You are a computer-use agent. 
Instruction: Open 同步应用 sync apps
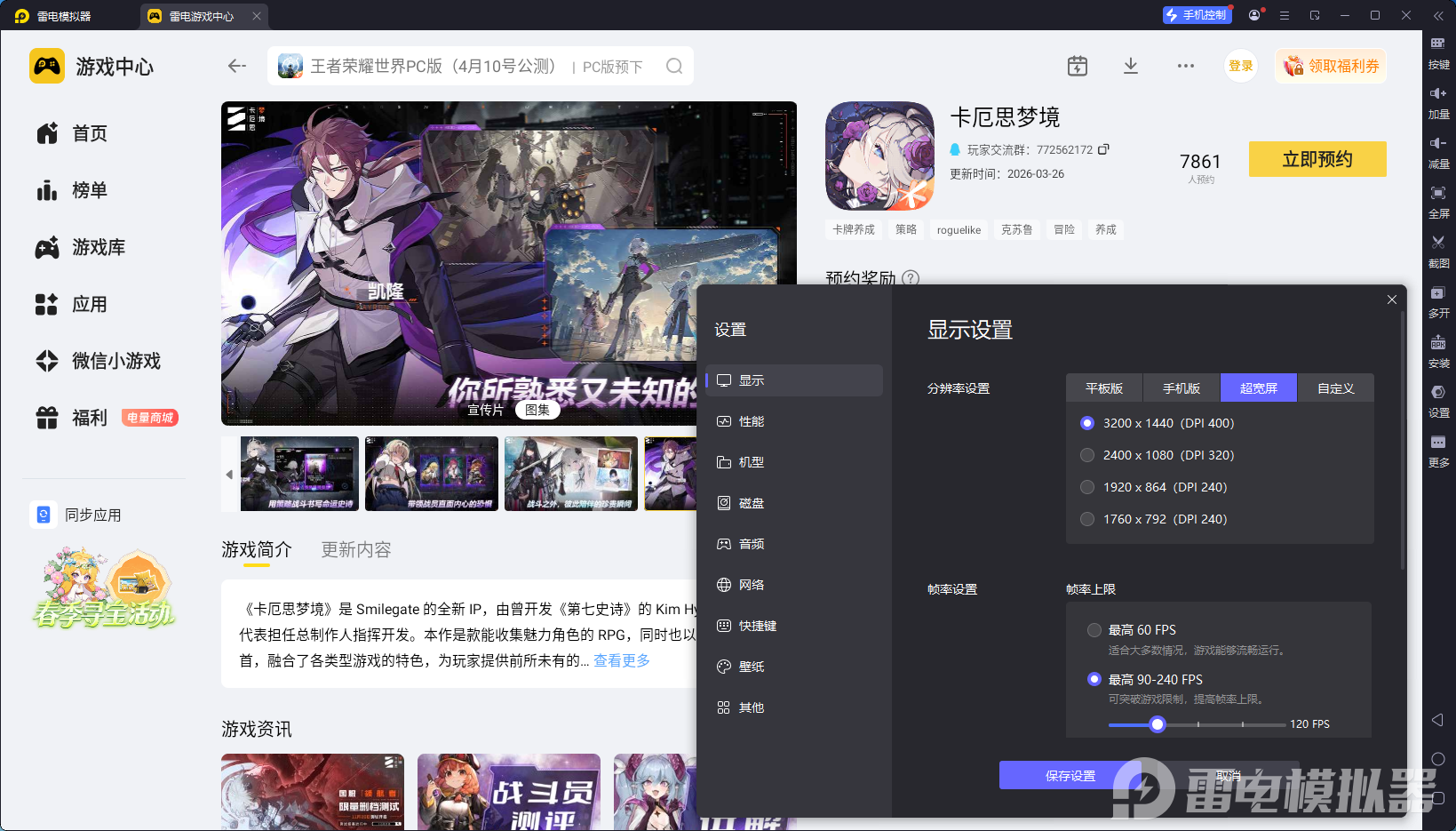click(x=77, y=515)
